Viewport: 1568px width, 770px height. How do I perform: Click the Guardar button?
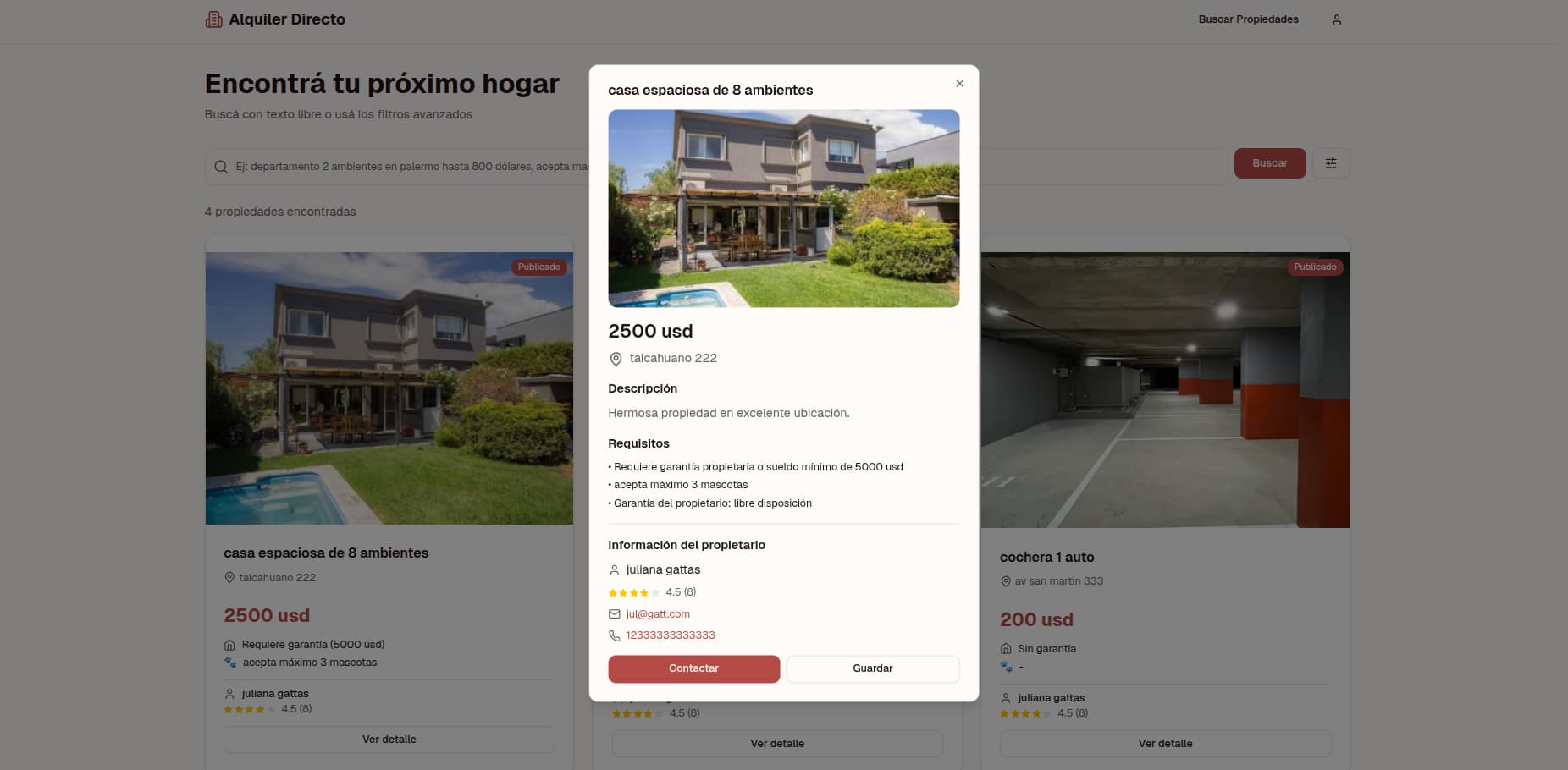click(x=873, y=668)
